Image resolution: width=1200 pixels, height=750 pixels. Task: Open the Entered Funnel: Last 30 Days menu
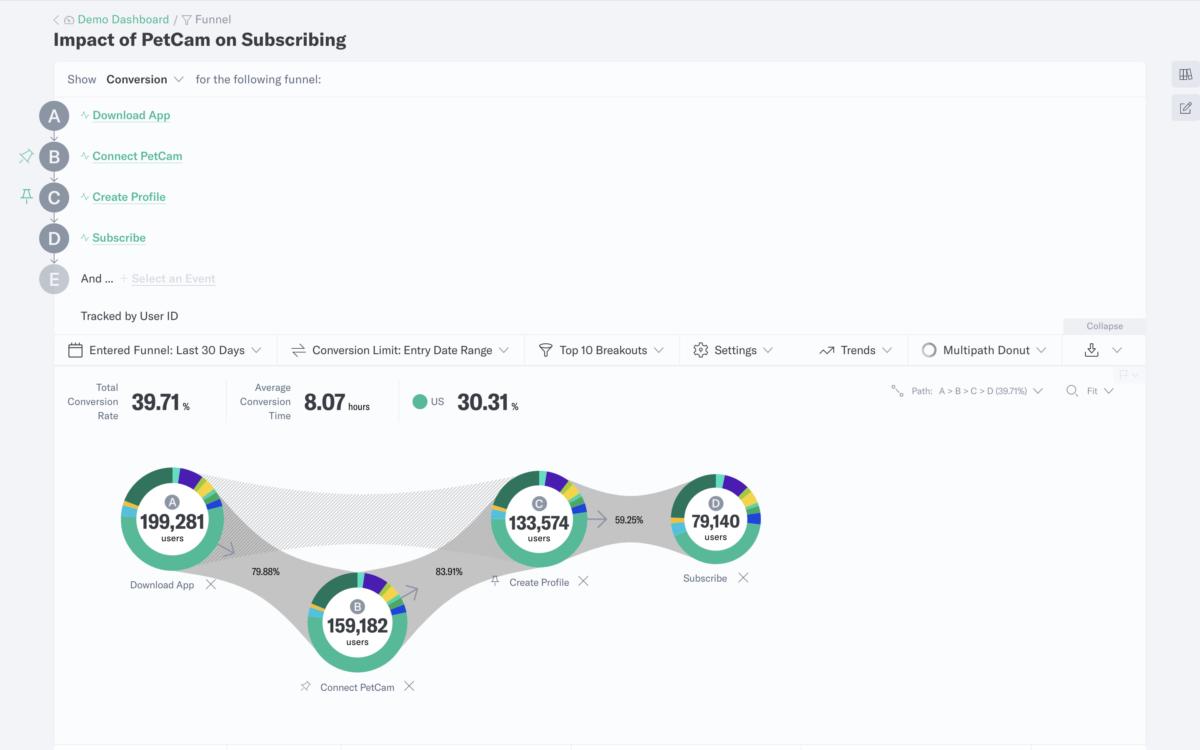point(165,350)
